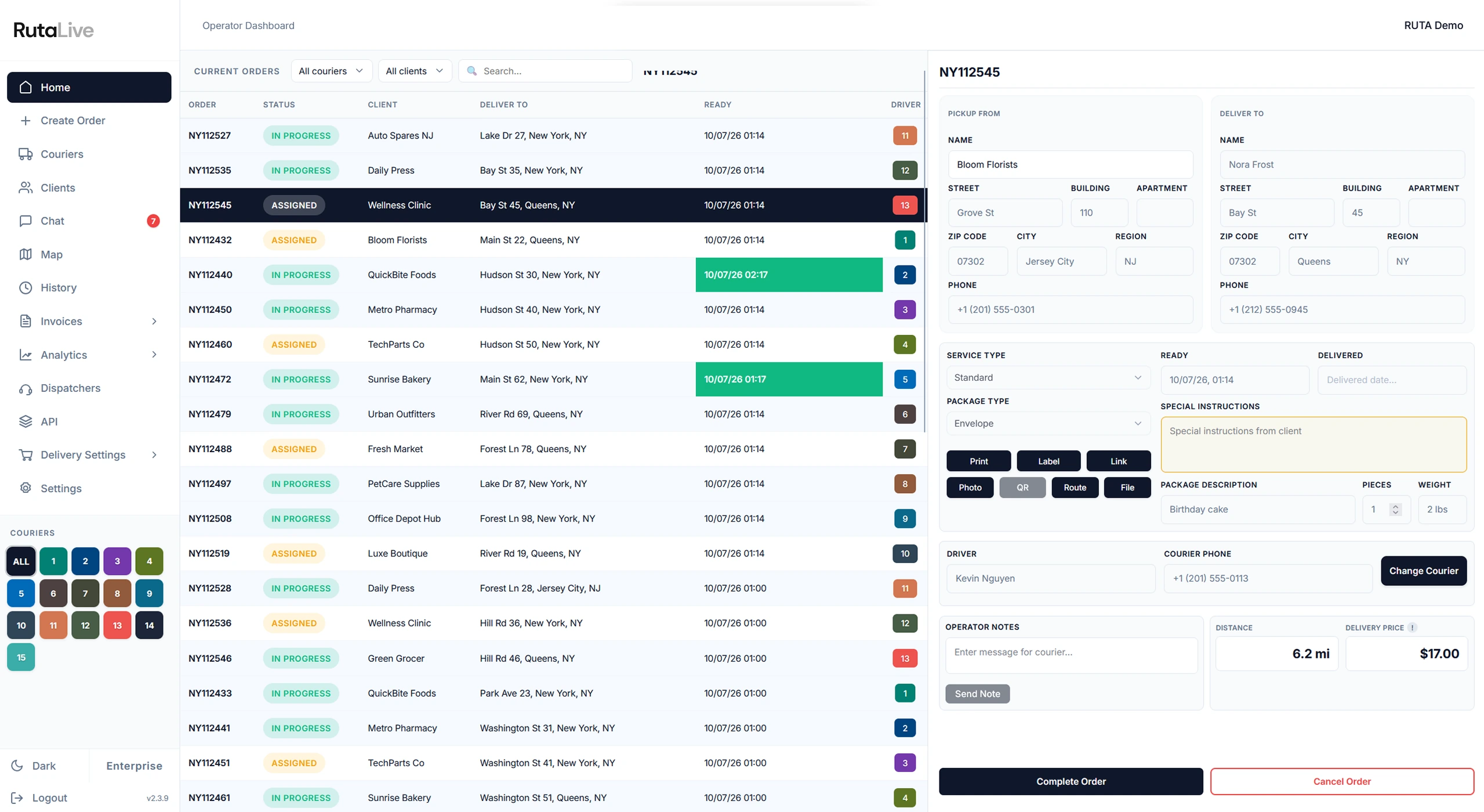Click the chat unread badge showing 7
1484x812 pixels.
pyautogui.click(x=153, y=221)
